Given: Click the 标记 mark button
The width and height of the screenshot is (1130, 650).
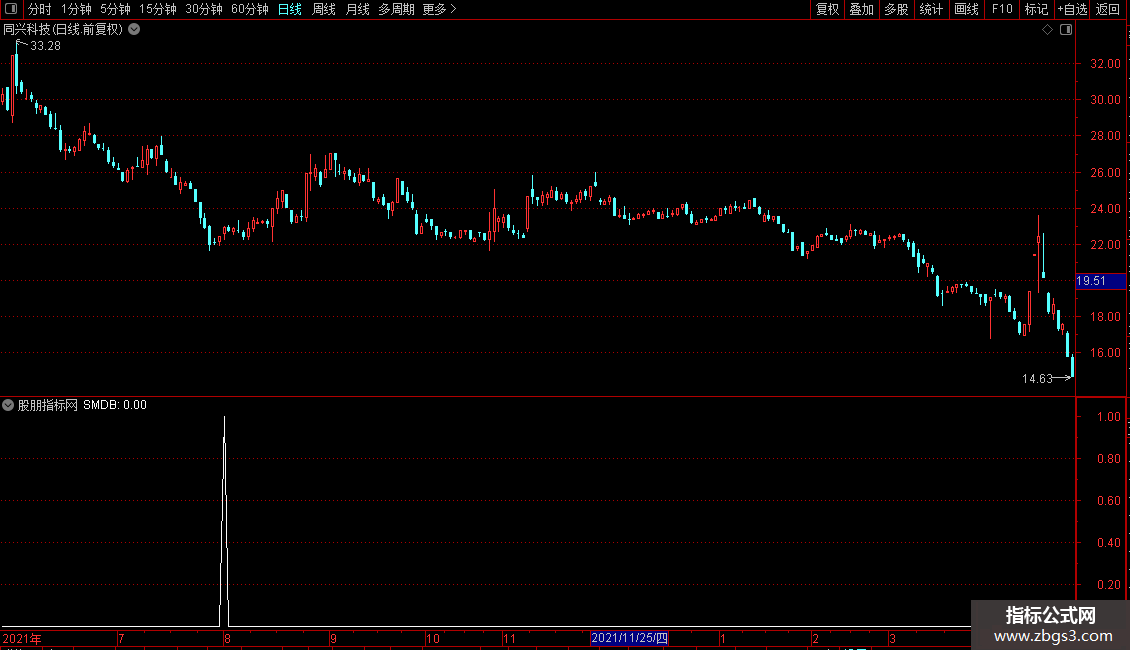Looking at the screenshot, I should coord(1036,9).
